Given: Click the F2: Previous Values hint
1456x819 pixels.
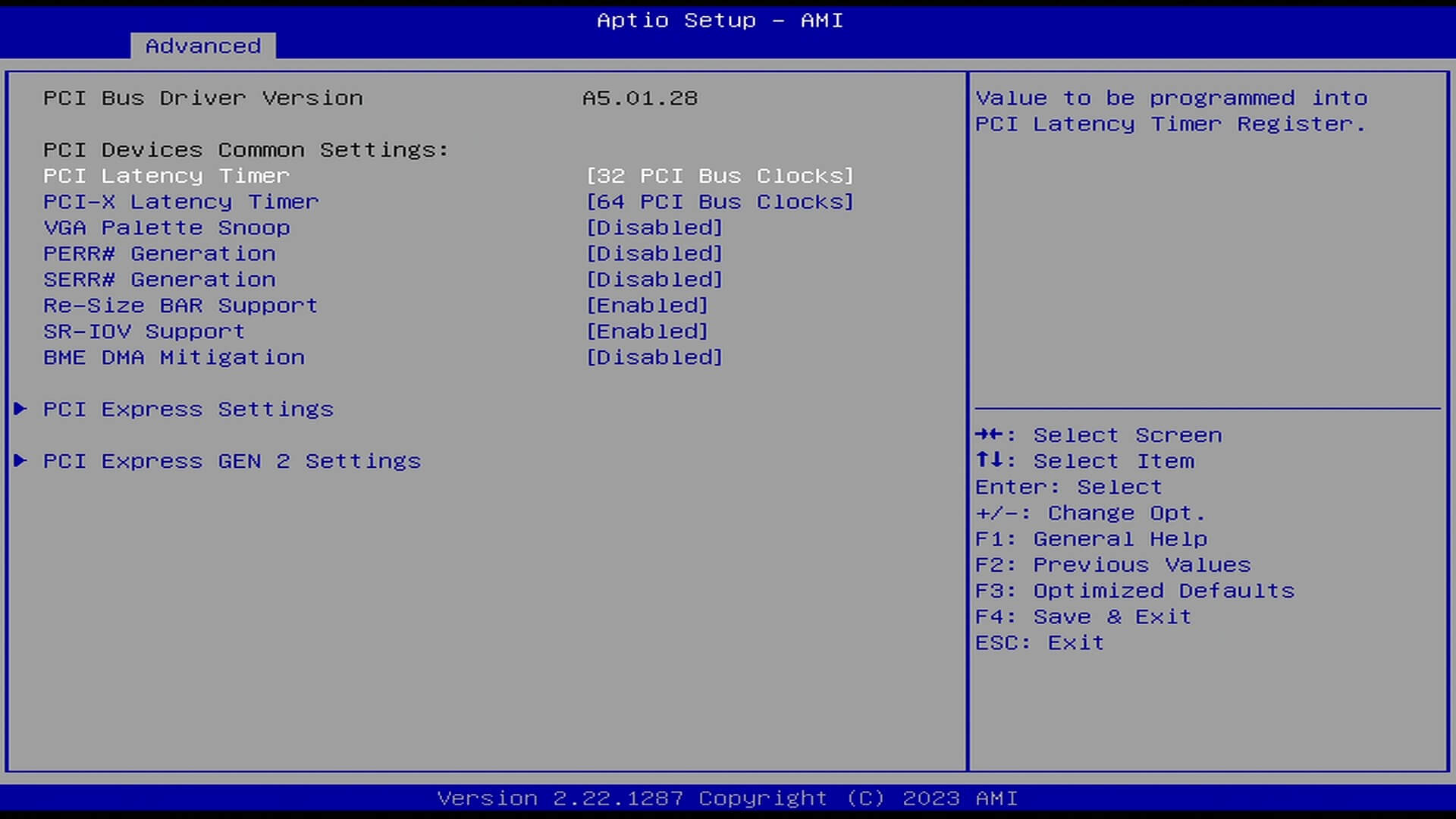Looking at the screenshot, I should (1112, 565).
